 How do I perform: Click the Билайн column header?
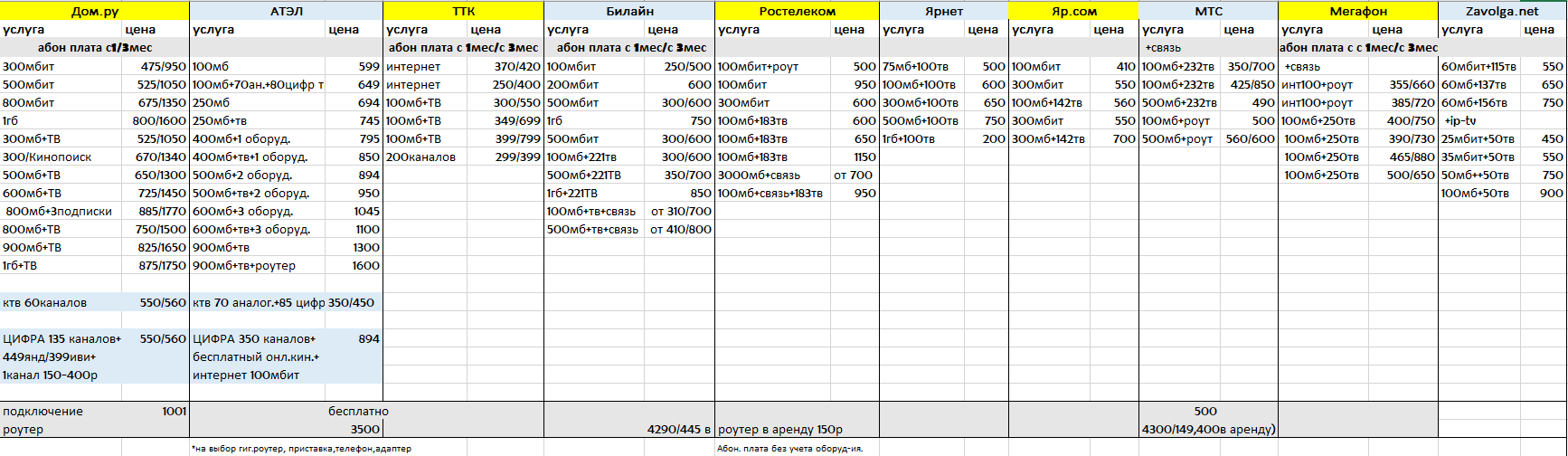tap(629, 12)
